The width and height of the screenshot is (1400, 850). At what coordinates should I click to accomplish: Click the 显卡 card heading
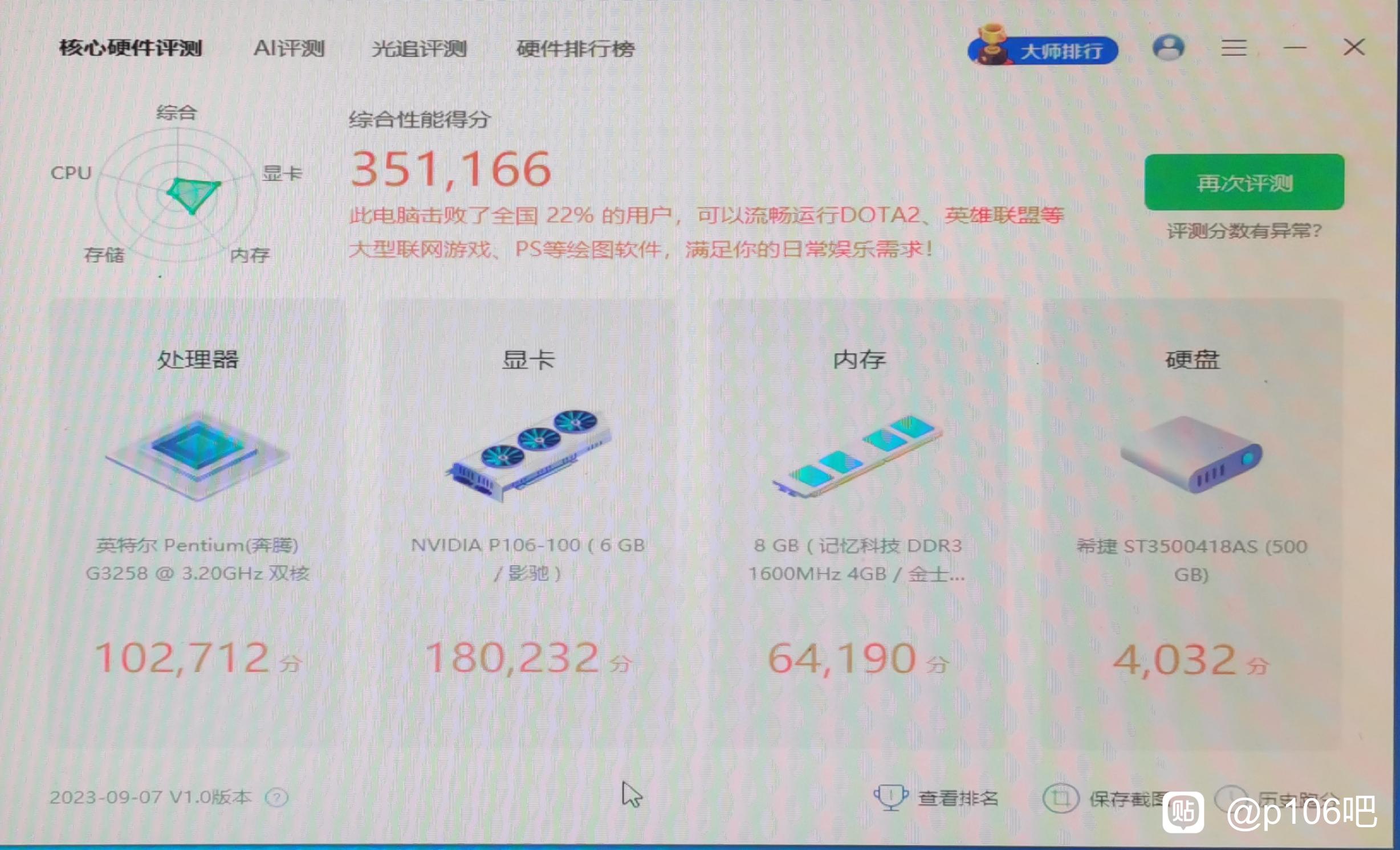[x=528, y=359]
